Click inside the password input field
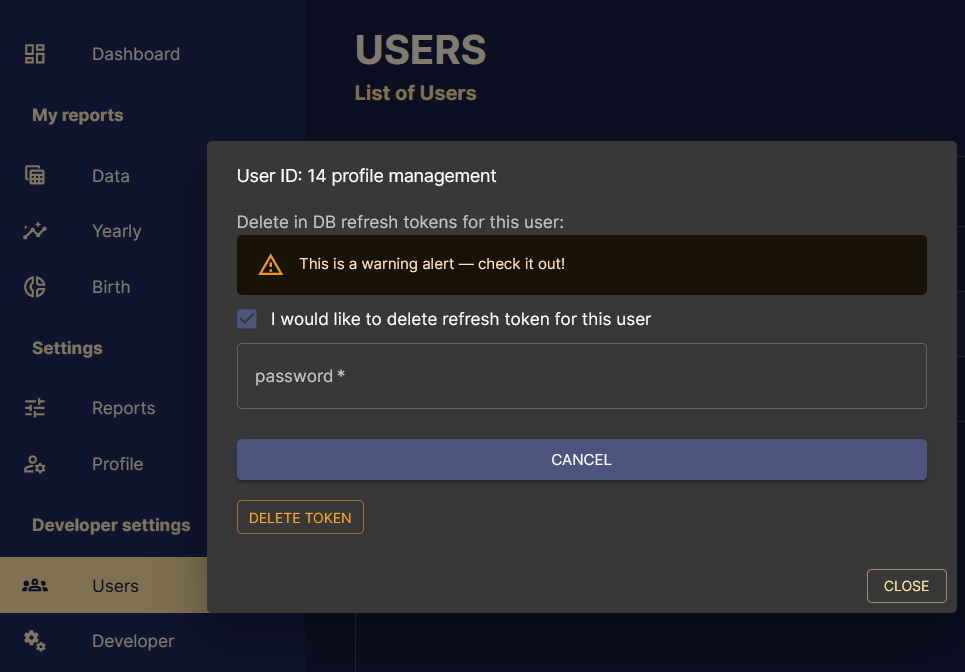 [x=581, y=375]
